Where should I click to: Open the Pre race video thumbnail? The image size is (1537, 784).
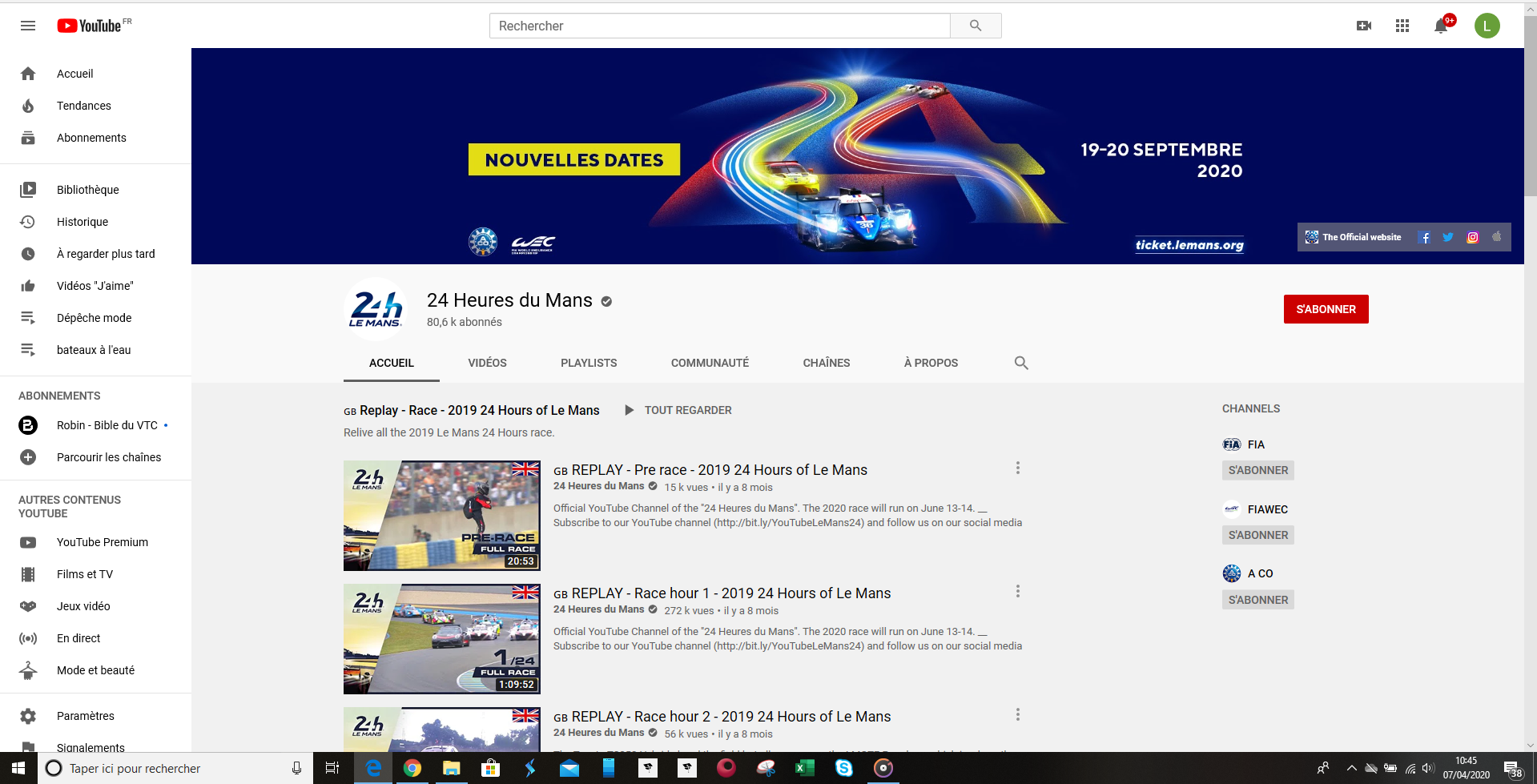442,516
